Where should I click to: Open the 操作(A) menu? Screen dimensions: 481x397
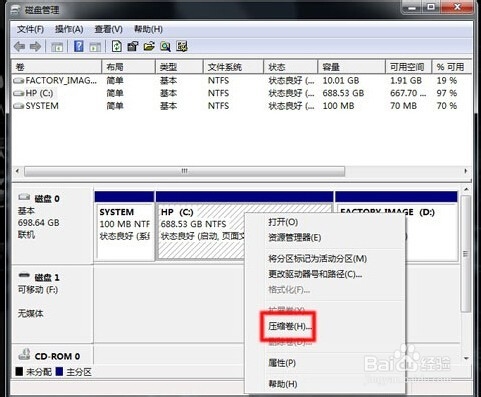pyautogui.click(x=69, y=30)
